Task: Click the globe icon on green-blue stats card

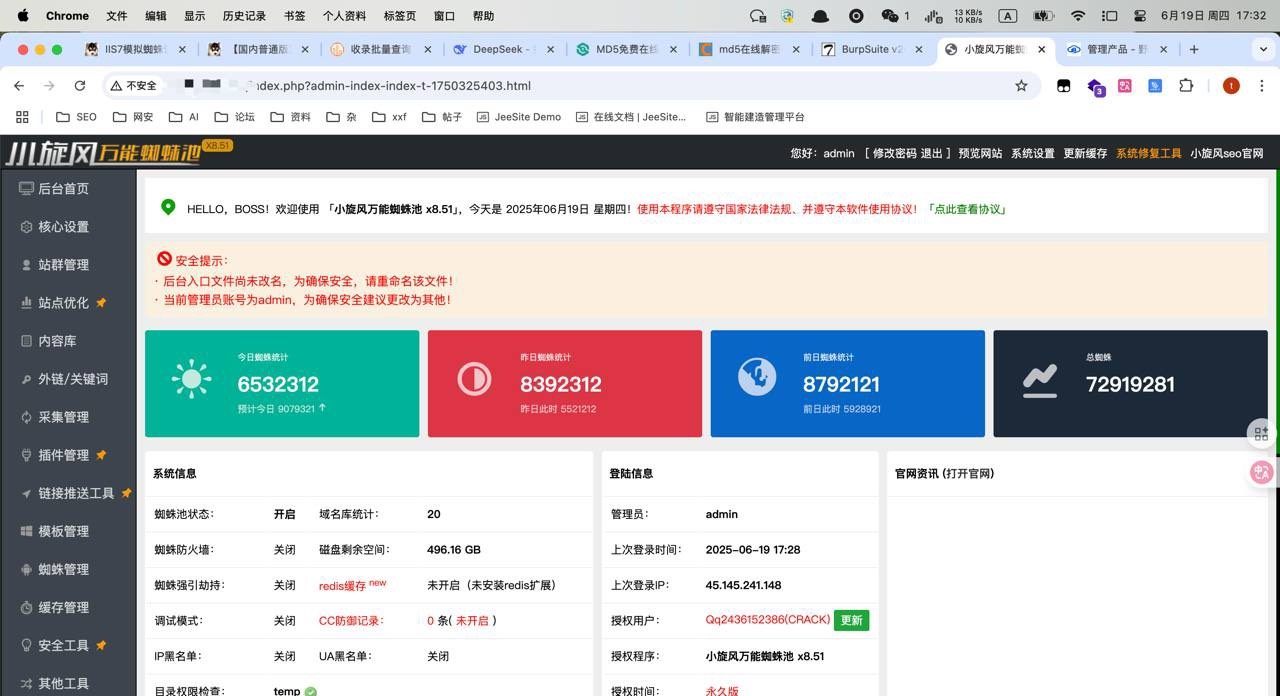Action: pyautogui.click(x=757, y=377)
